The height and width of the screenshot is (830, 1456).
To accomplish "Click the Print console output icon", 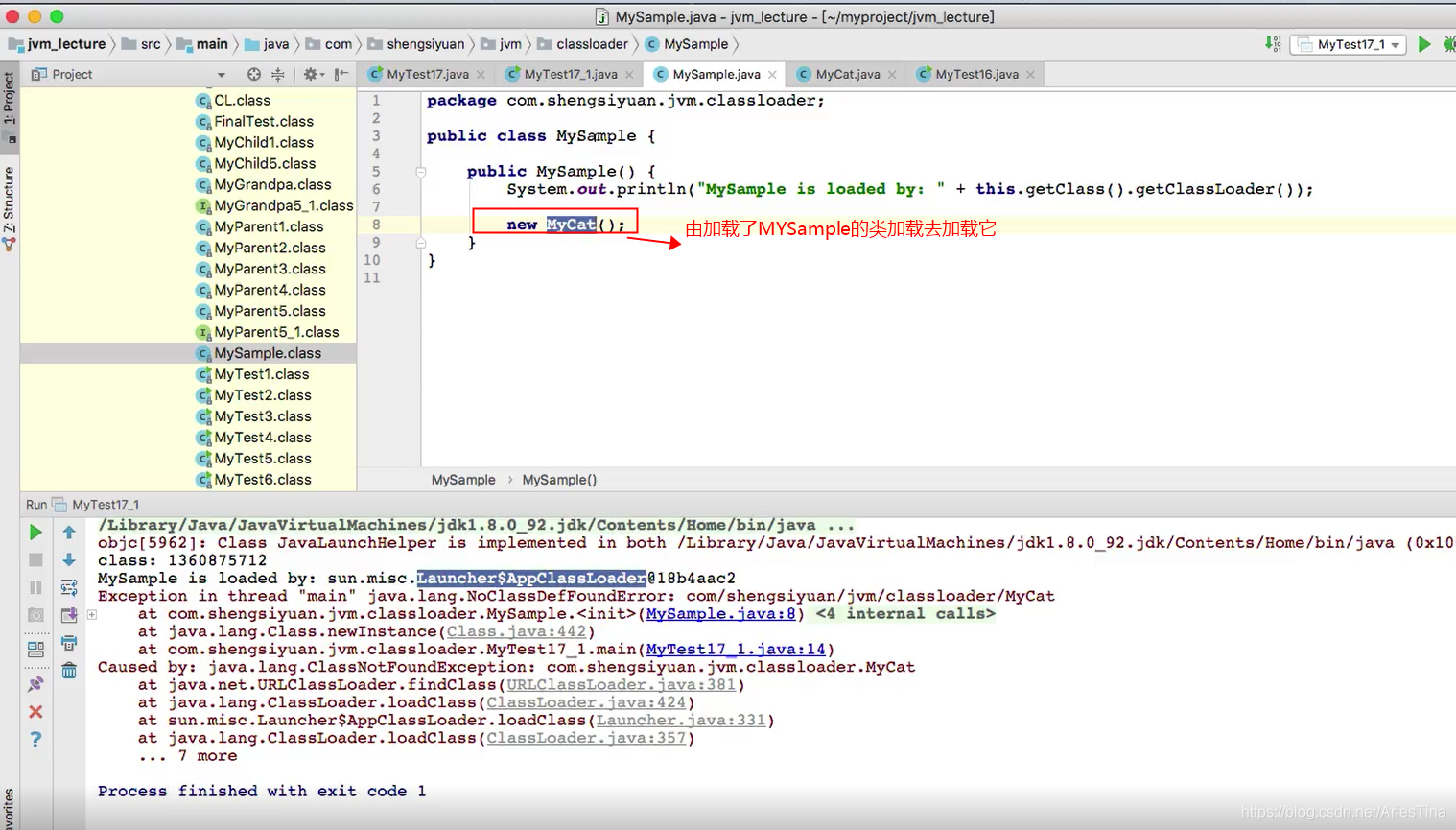I will point(69,643).
